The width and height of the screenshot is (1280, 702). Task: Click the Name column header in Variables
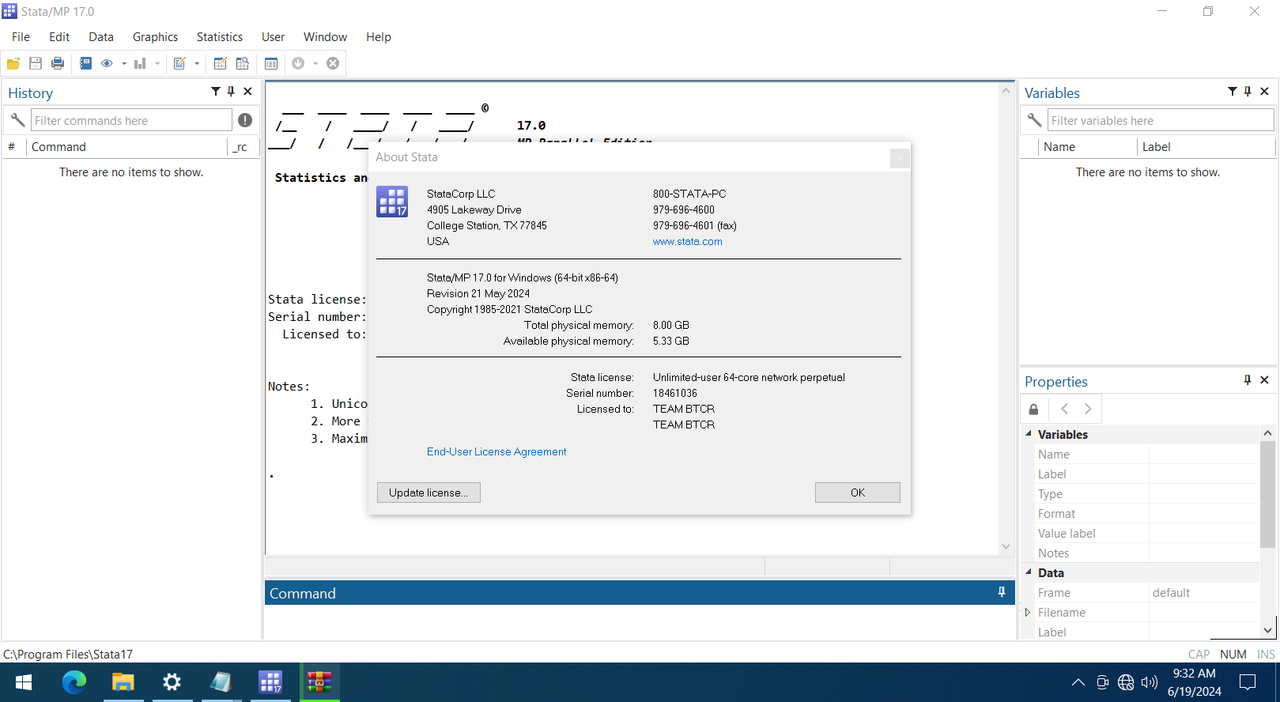click(1087, 147)
